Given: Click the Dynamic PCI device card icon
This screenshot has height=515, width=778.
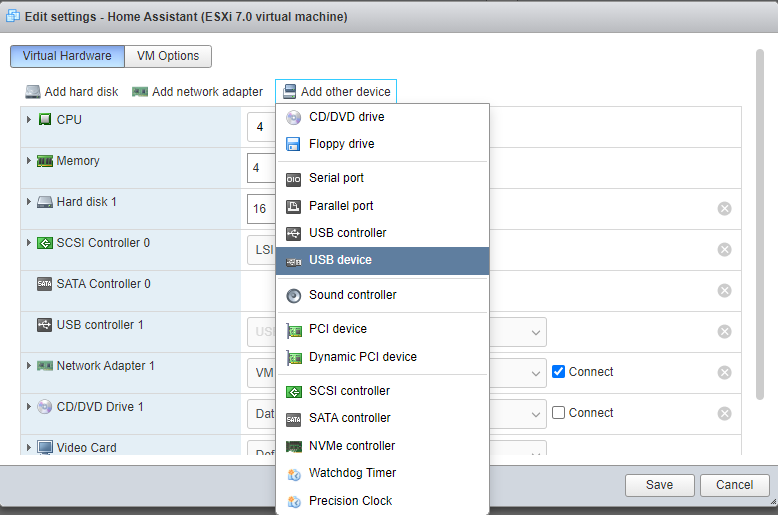Looking at the screenshot, I should point(294,358).
